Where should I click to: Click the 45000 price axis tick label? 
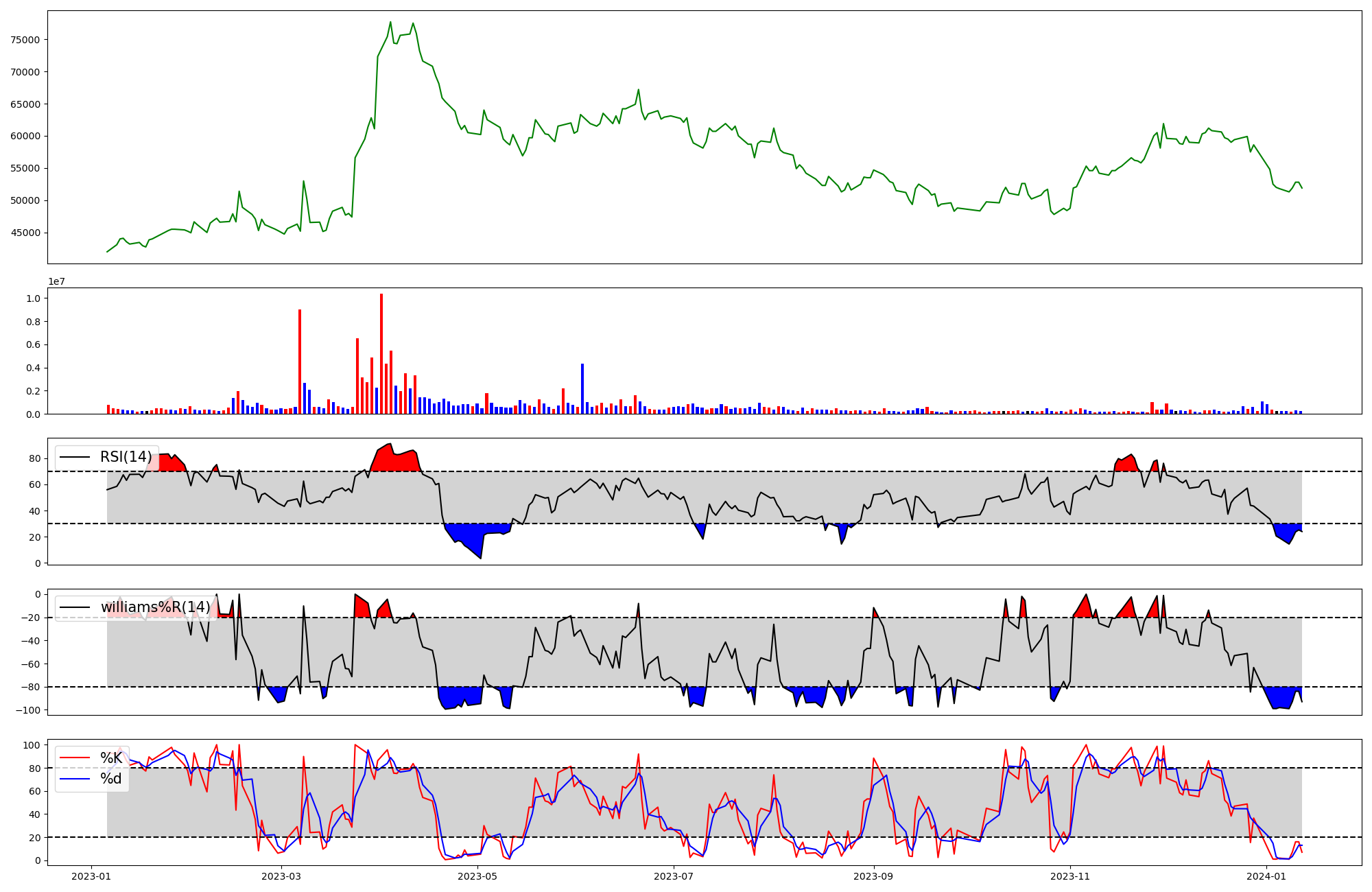[x=26, y=233]
